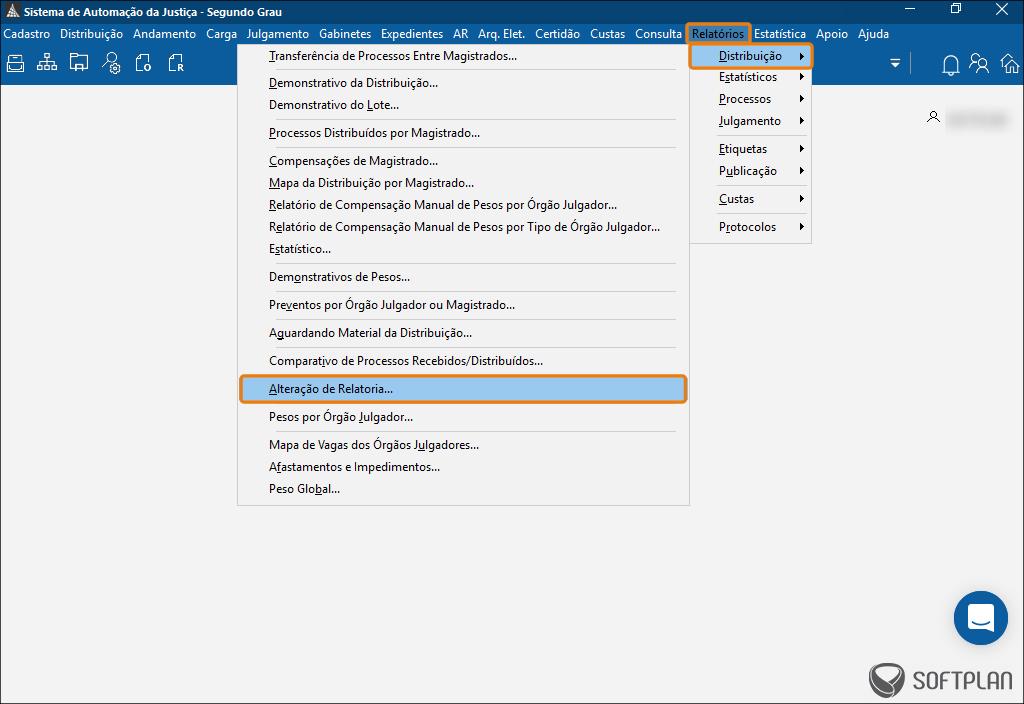
Task: Open the Estatística menu
Action: coord(780,34)
